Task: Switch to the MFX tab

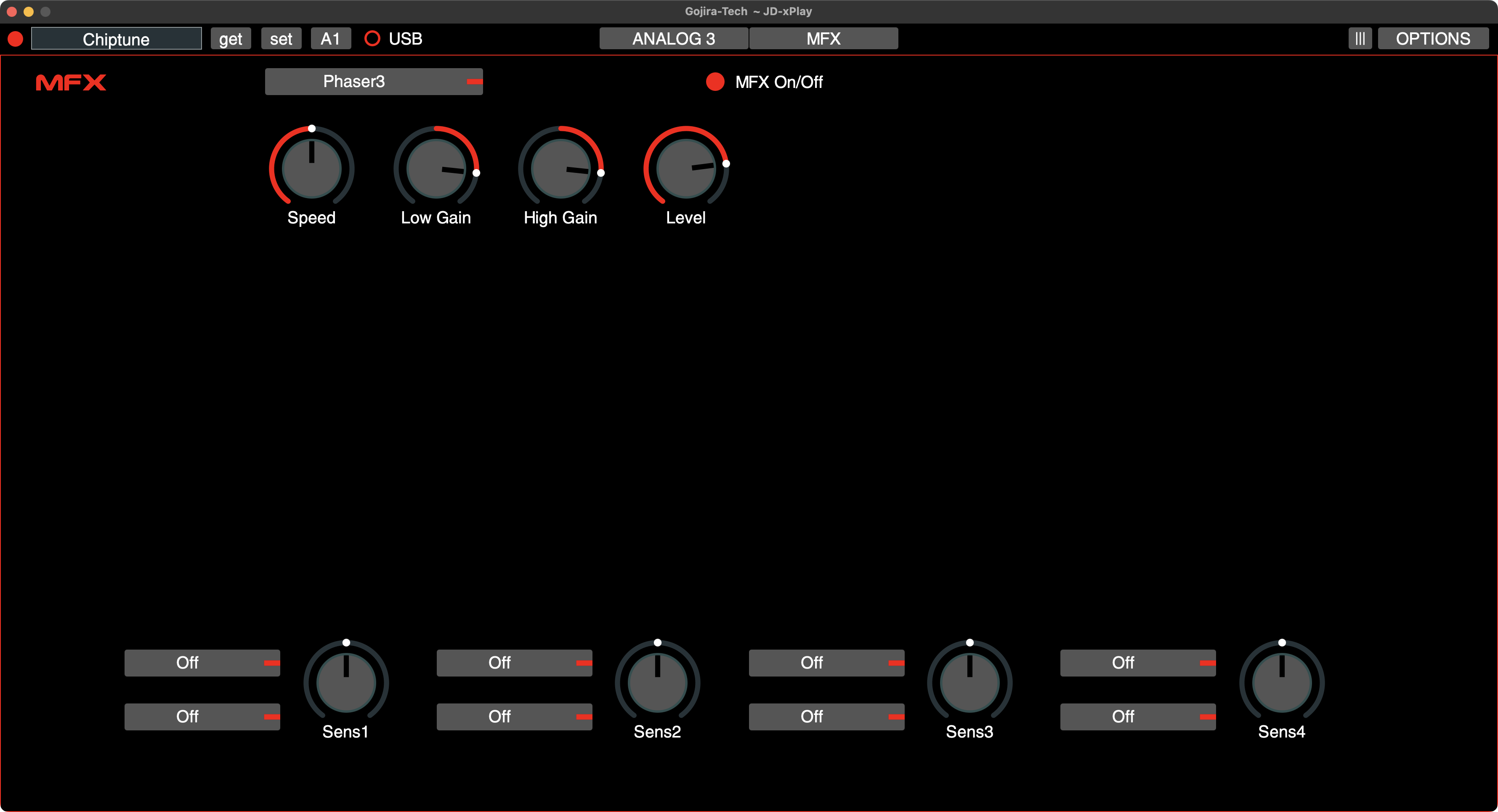Action: pyautogui.click(x=823, y=39)
